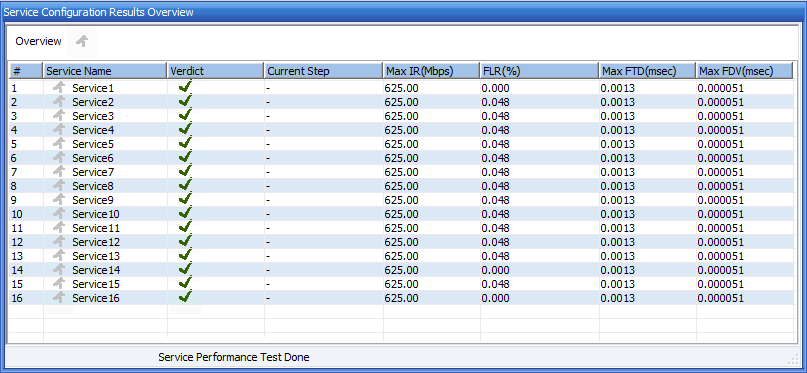This screenshot has width=807, height=373.
Task: Click the green verdict checkmark for Service16
Action: pos(185,296)
